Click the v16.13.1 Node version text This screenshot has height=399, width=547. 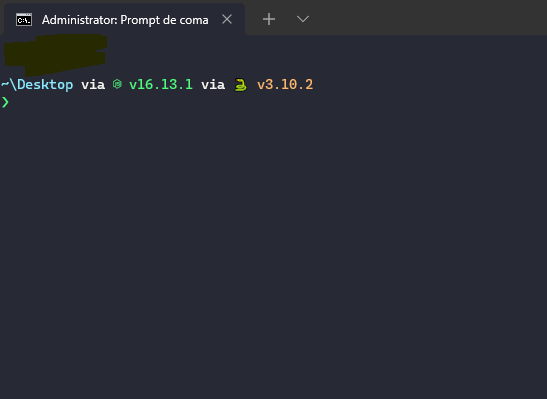point(161,84)
